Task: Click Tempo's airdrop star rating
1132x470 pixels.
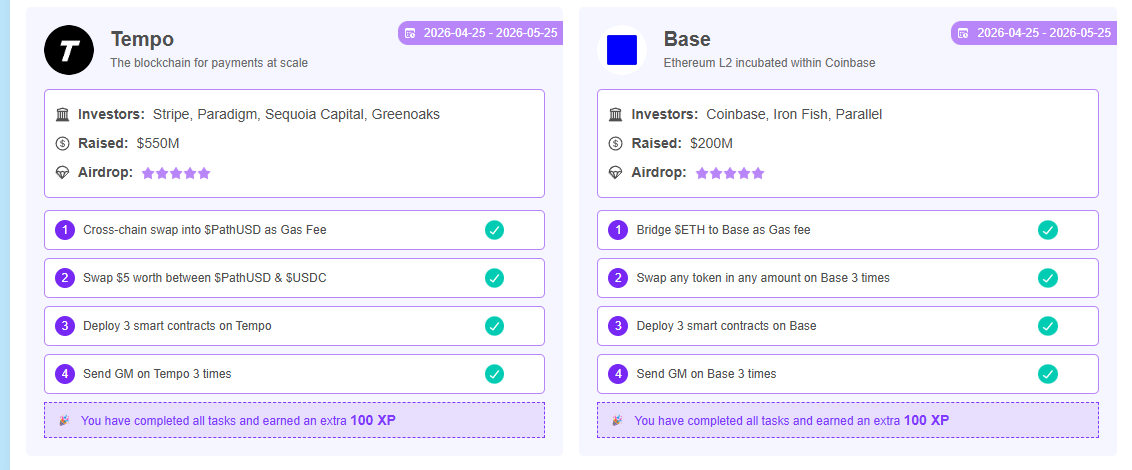Action: point(176,173)
